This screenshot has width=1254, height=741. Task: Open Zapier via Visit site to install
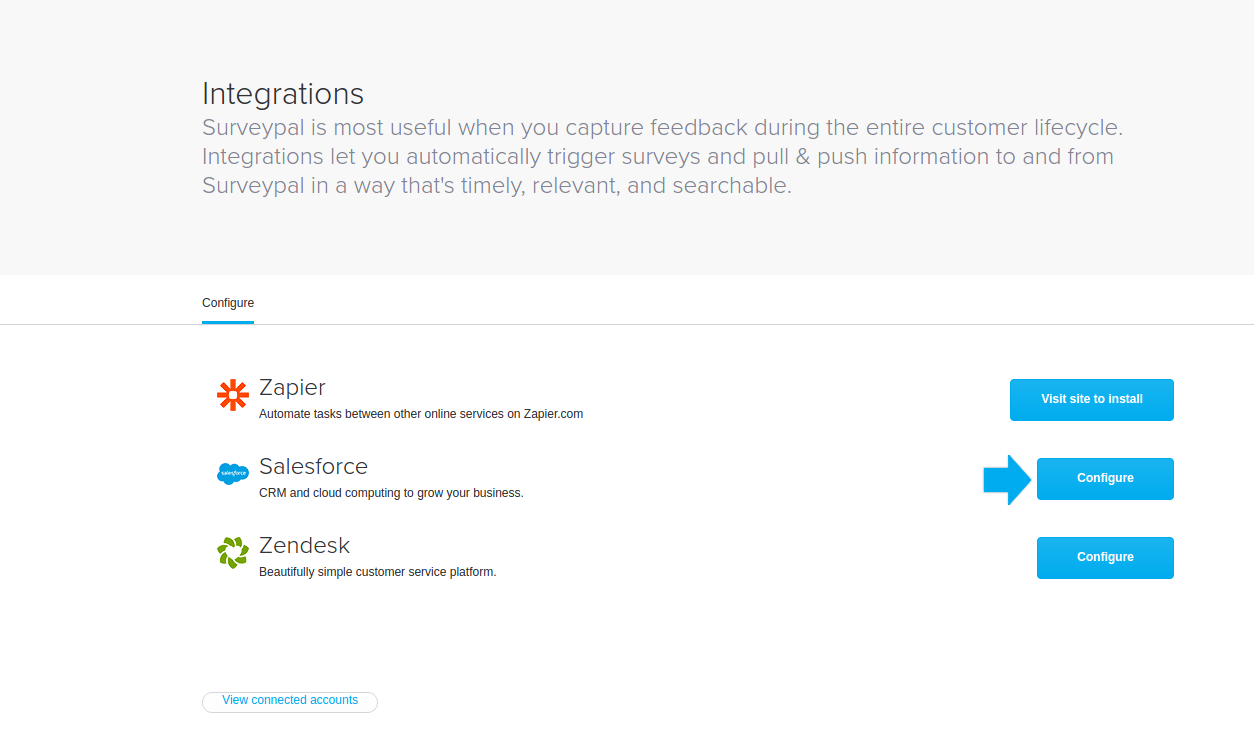click(x=1092, y=399)
